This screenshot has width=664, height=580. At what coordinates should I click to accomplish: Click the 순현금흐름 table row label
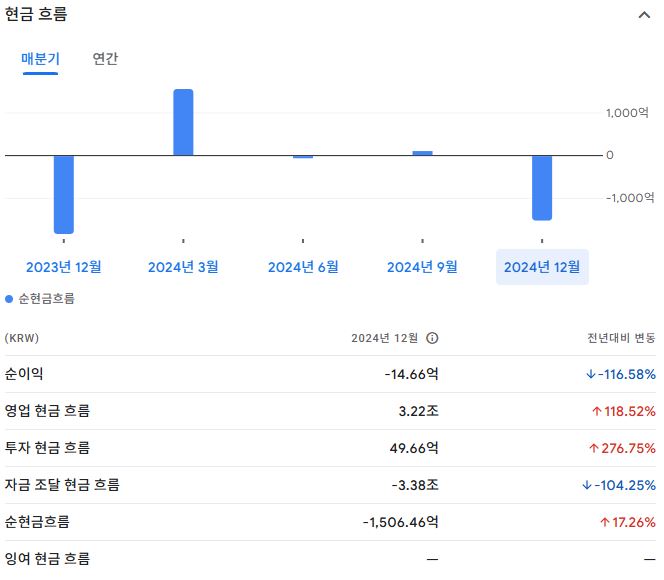click(x=37, y=522)
